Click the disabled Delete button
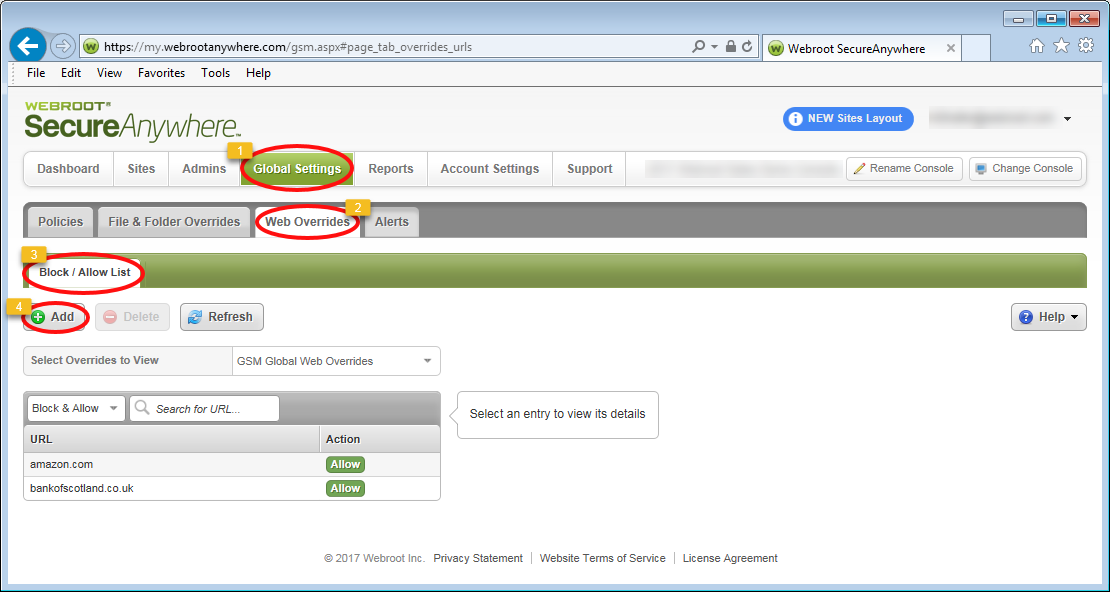Viewport: 1110px width, 592px height. pyautogui.click(x=132, y=317)
